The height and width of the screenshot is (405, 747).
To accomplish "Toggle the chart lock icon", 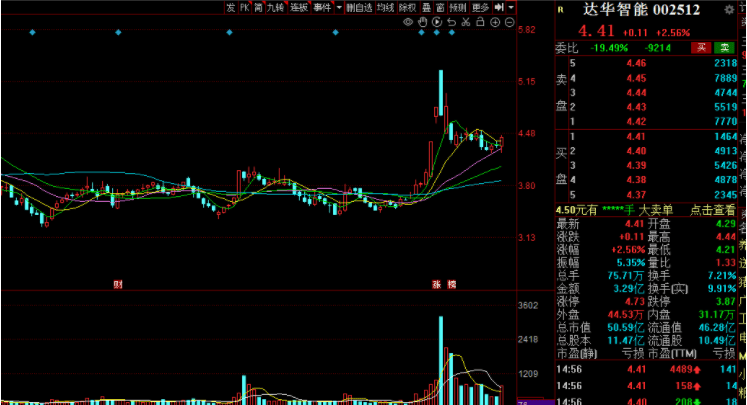I will tap(480, 22).
